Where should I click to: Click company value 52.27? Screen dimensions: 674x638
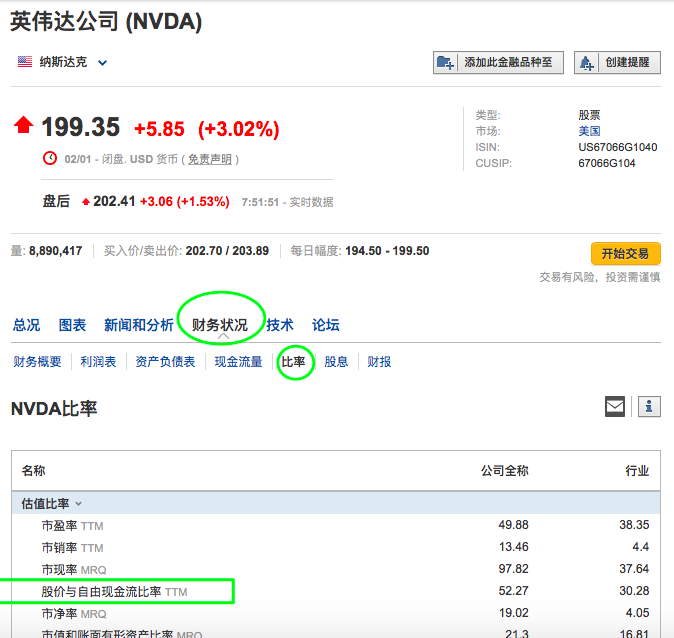point(514,591)
